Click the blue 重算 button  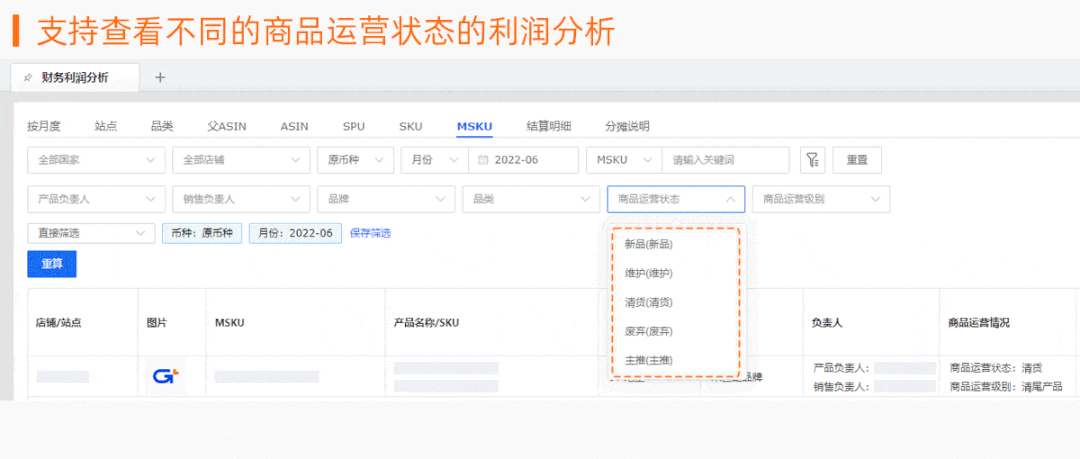tap(52, 264)
